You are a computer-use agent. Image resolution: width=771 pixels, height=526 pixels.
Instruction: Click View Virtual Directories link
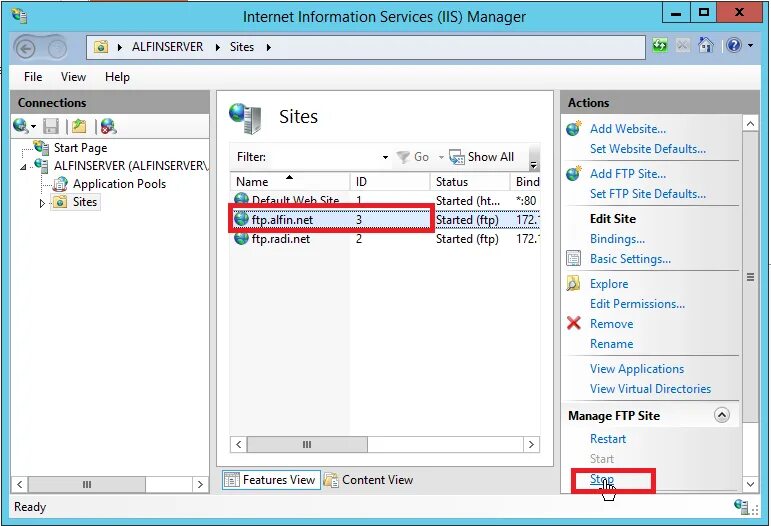650,389
